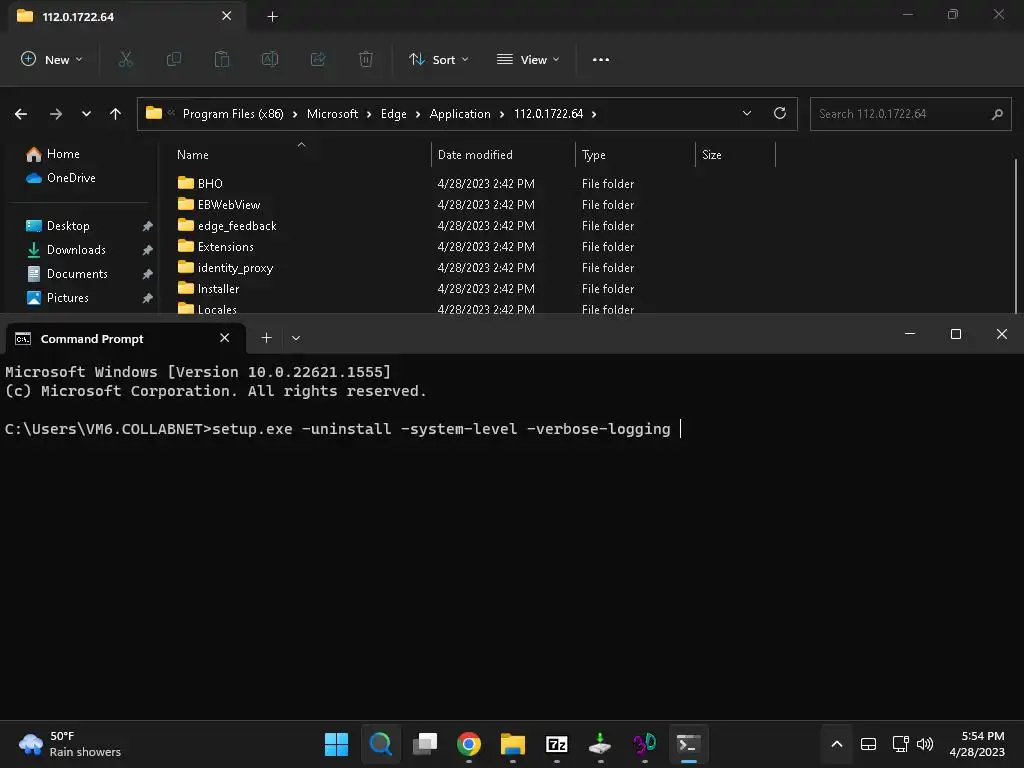Screen dimensions: 1024x768
Task: Open the See more ellipsis menu
Action: (x=601, y=59)
